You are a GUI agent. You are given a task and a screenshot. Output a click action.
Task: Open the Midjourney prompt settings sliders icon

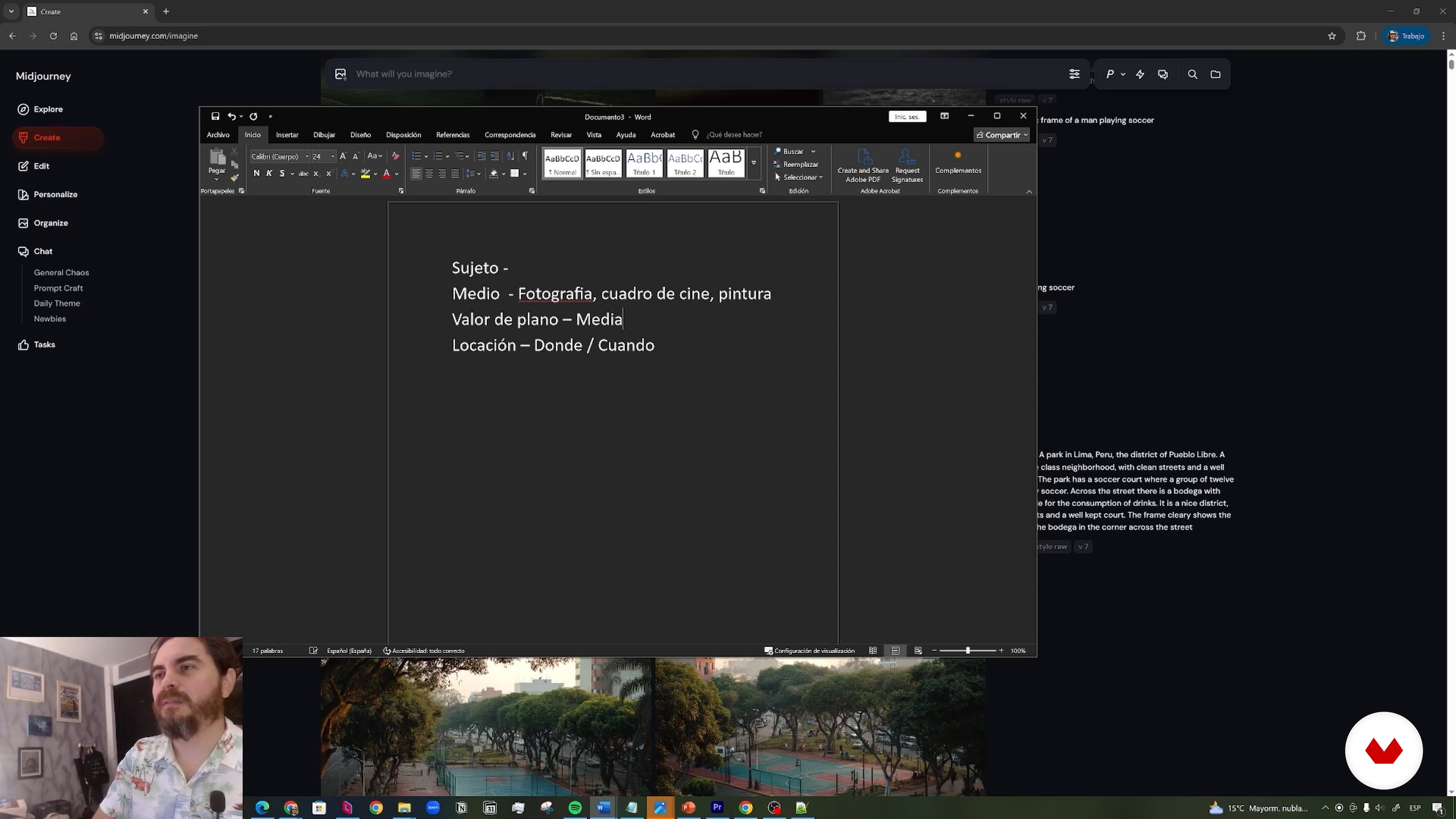click(1075, 74)
